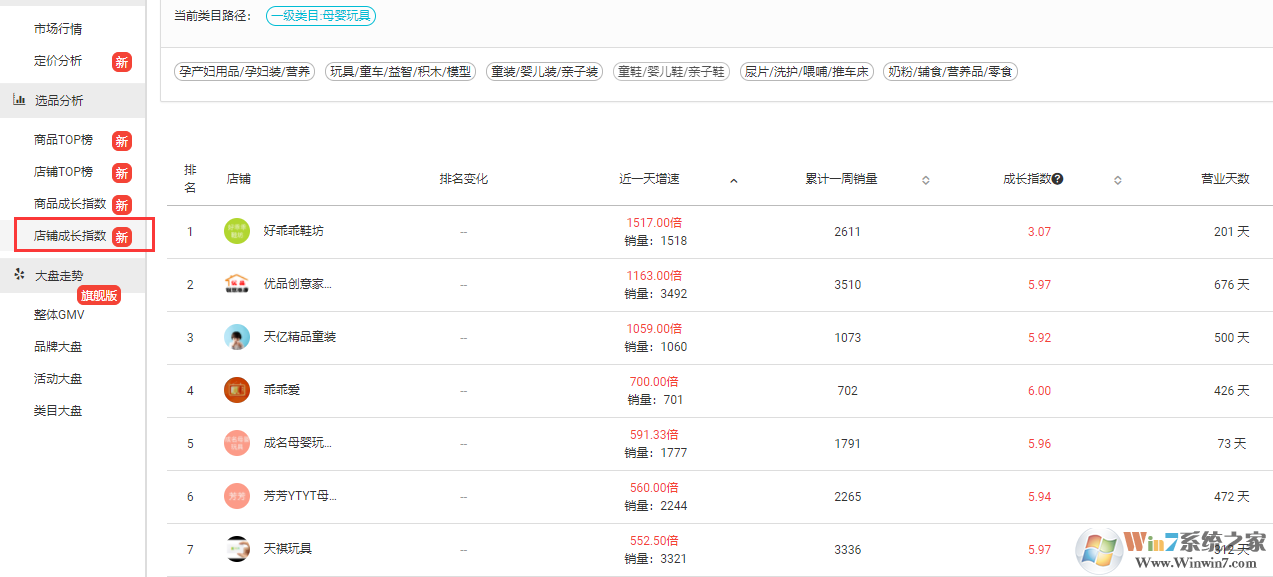Sort by 近一天增速 column arrow
The height and width of the screenshot is (577, 1273).
[733, 181]
